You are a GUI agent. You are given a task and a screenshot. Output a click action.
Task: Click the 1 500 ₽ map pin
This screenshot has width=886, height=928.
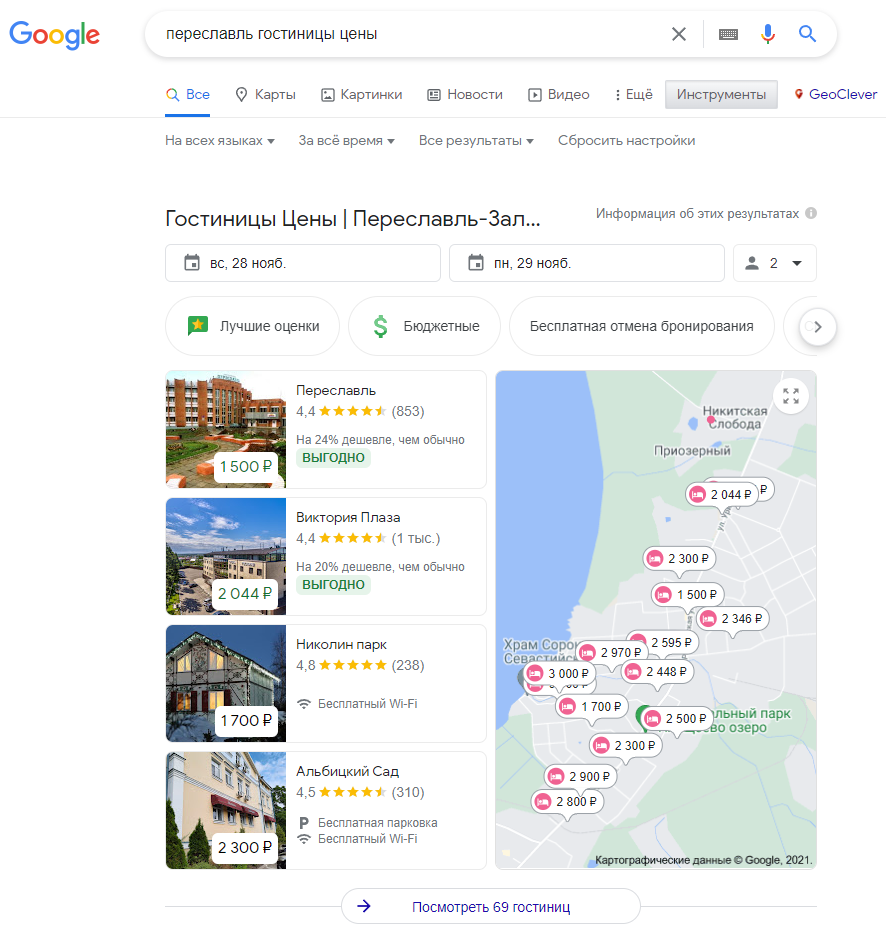click(x=688, y=595)
